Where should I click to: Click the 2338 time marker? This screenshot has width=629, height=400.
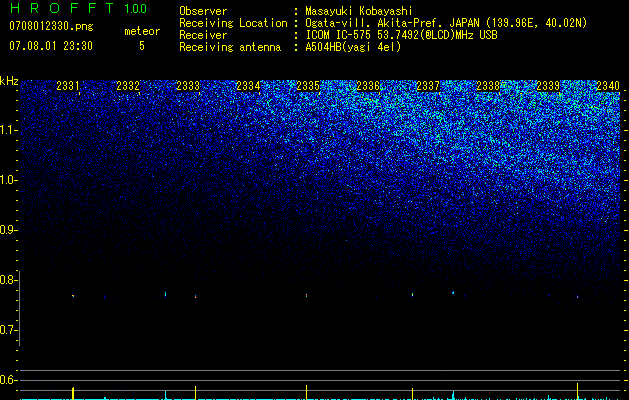(488, 86)
